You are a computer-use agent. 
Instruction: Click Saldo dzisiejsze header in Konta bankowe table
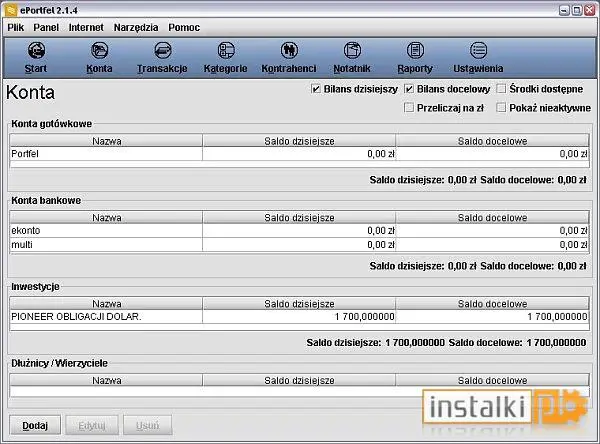point(299,217)
